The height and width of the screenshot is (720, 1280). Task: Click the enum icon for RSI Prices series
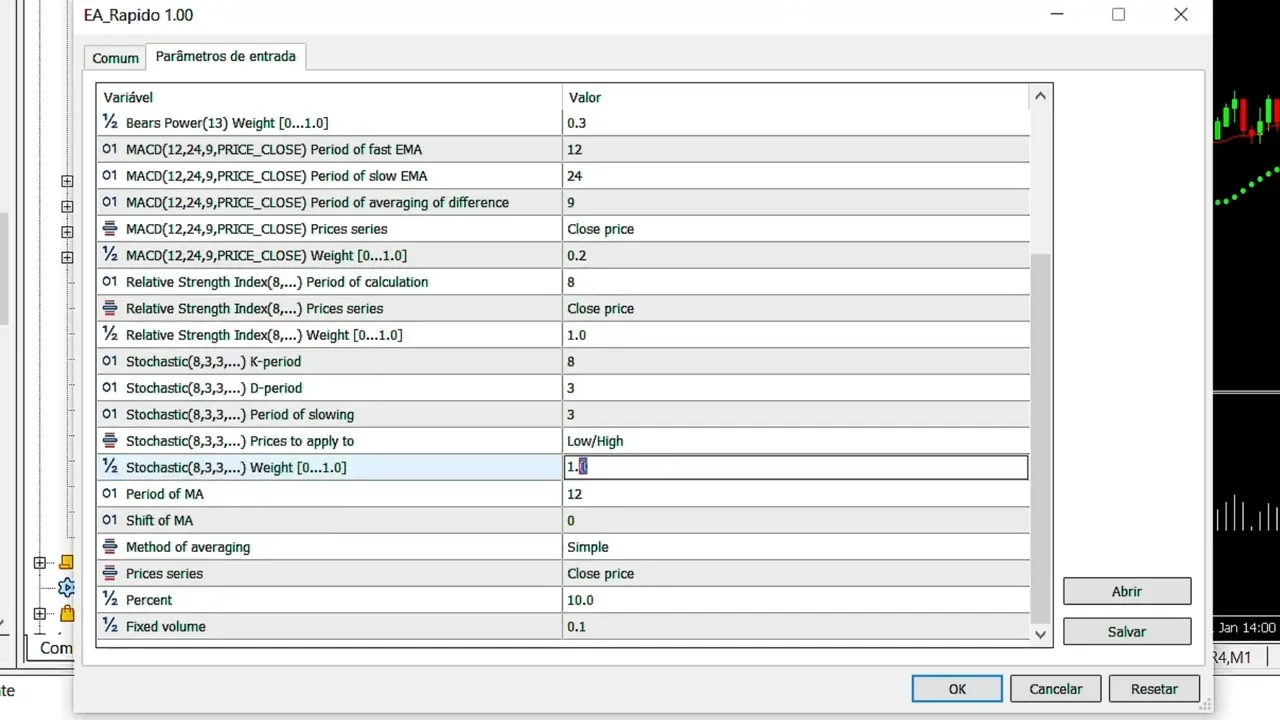pyautogui.click(x=110, y=308)
